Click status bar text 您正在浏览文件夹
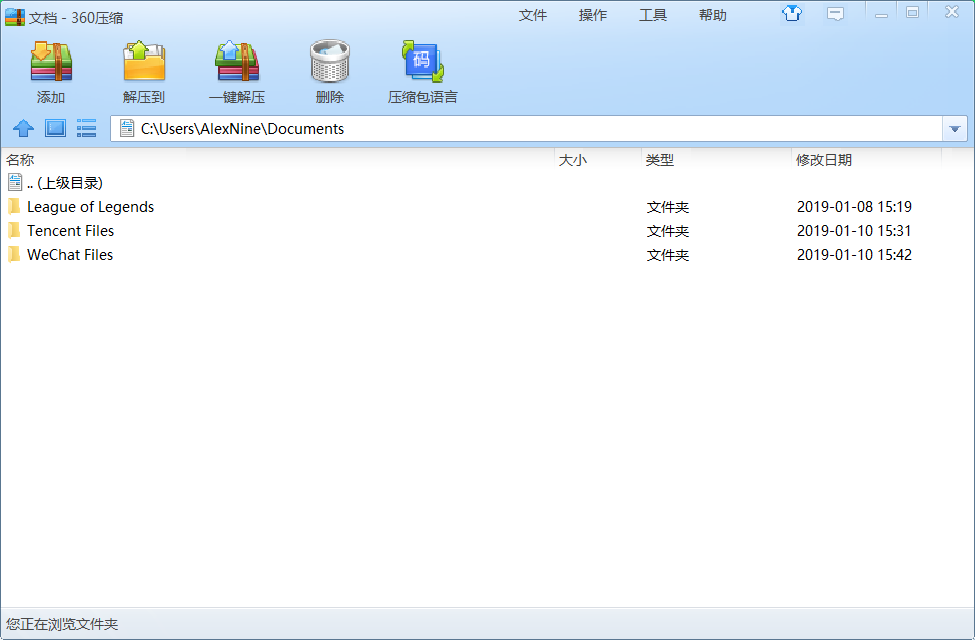Viewport: 975px width, 640px height. pyautogui.click(x=62, y=624)
